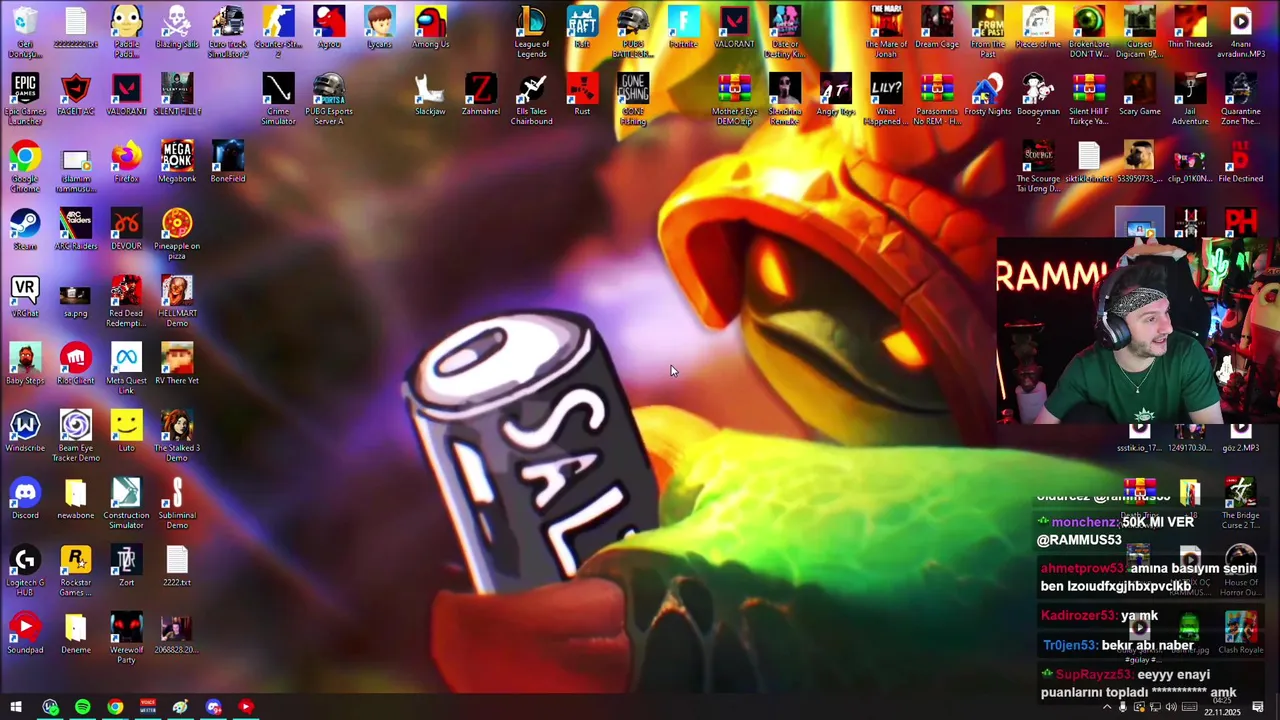Open Chrome from the taskbar
Screen dimensions: 1280x720
(115, 707)
